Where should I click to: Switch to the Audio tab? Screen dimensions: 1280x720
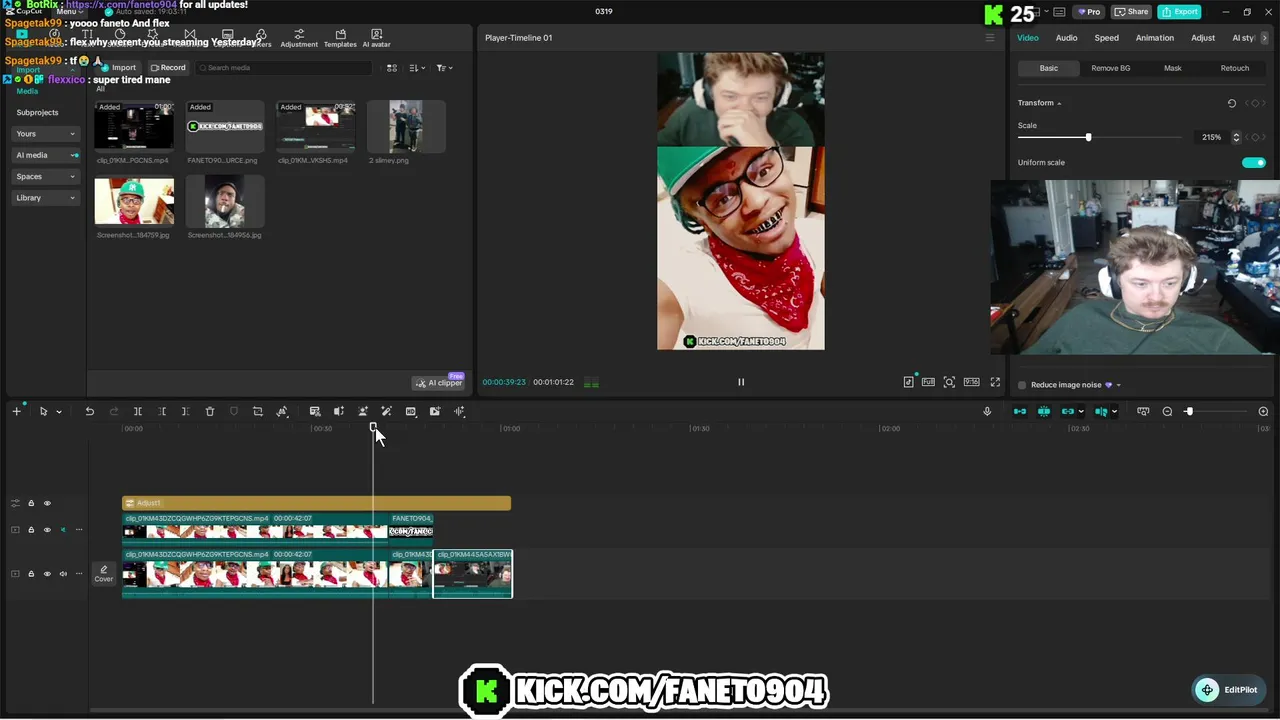[x=1066, y=38]
